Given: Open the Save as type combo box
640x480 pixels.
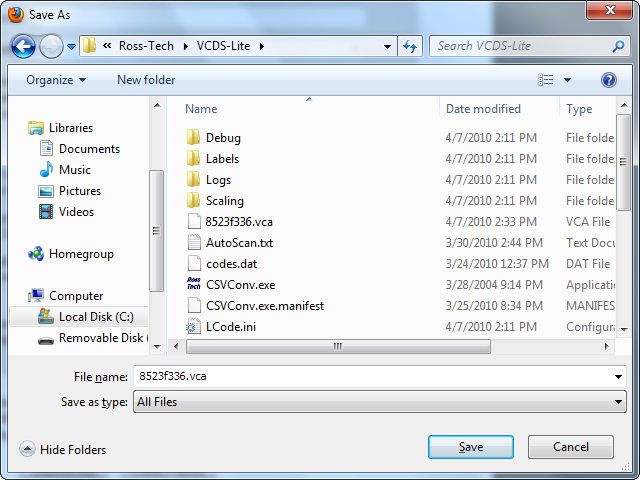Looking at the screenshot, I should 380,402.
